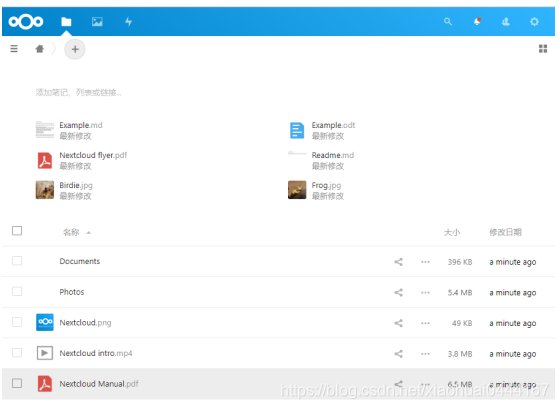Open more actions for Nextcloud.png

(425, 323)
